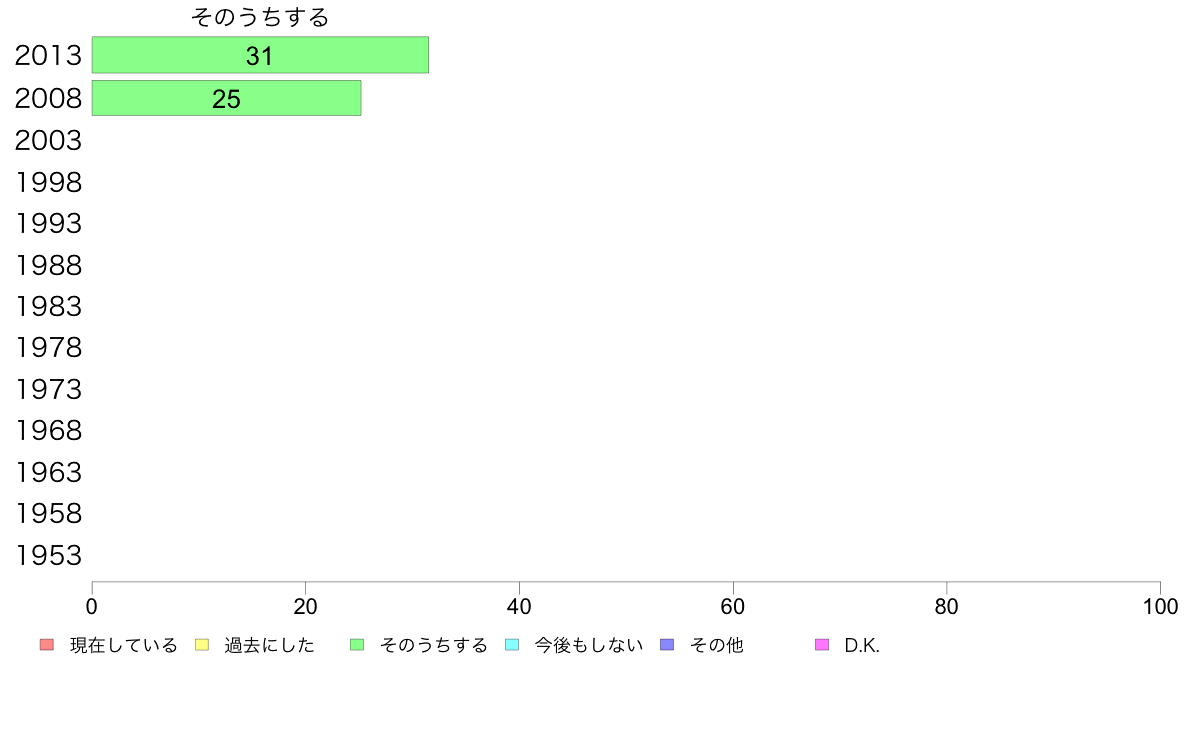Click the 現在している legend text

click(123, 645)
